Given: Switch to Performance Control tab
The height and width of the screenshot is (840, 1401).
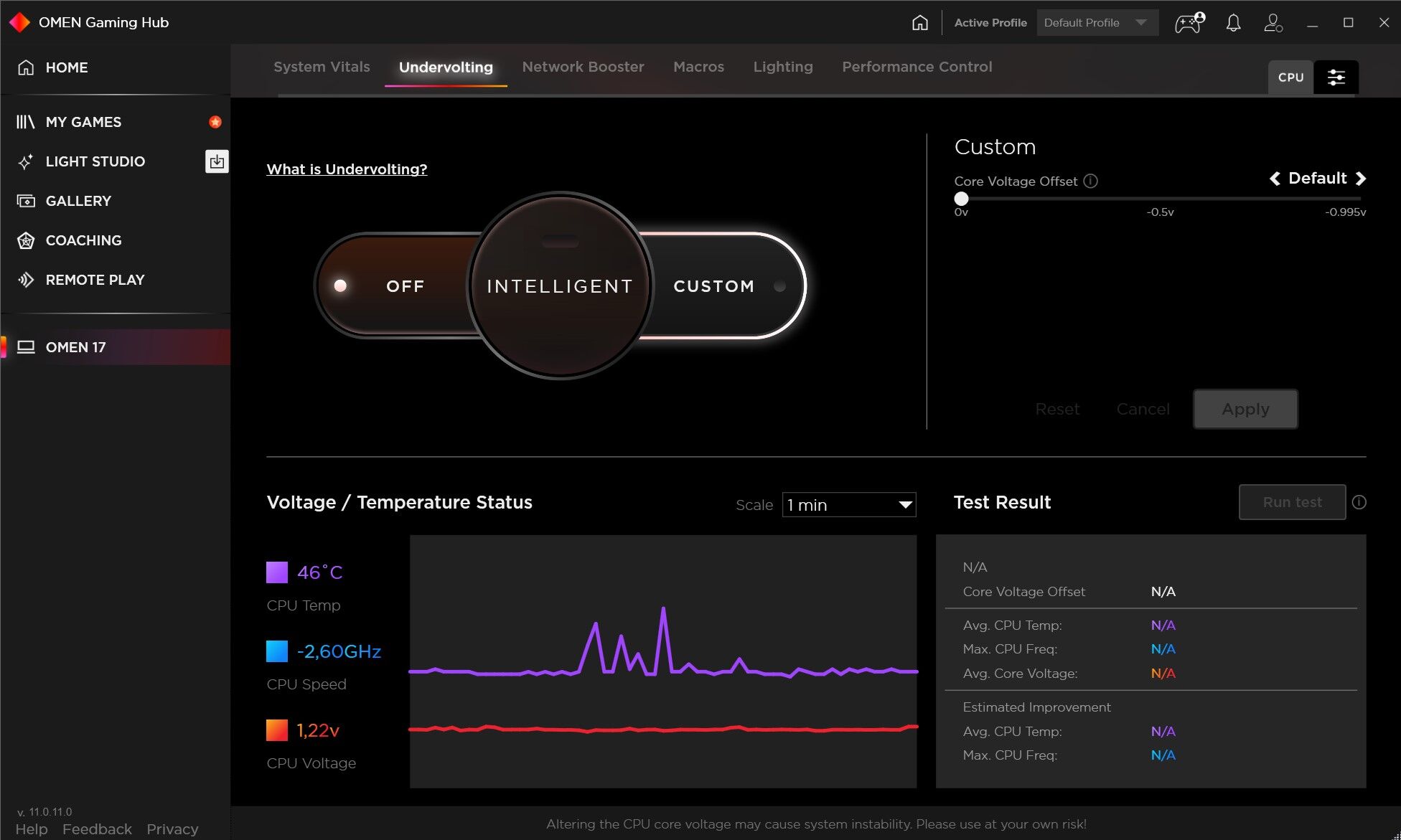Looking at the screenshot, I should click(x=917, y=67).
